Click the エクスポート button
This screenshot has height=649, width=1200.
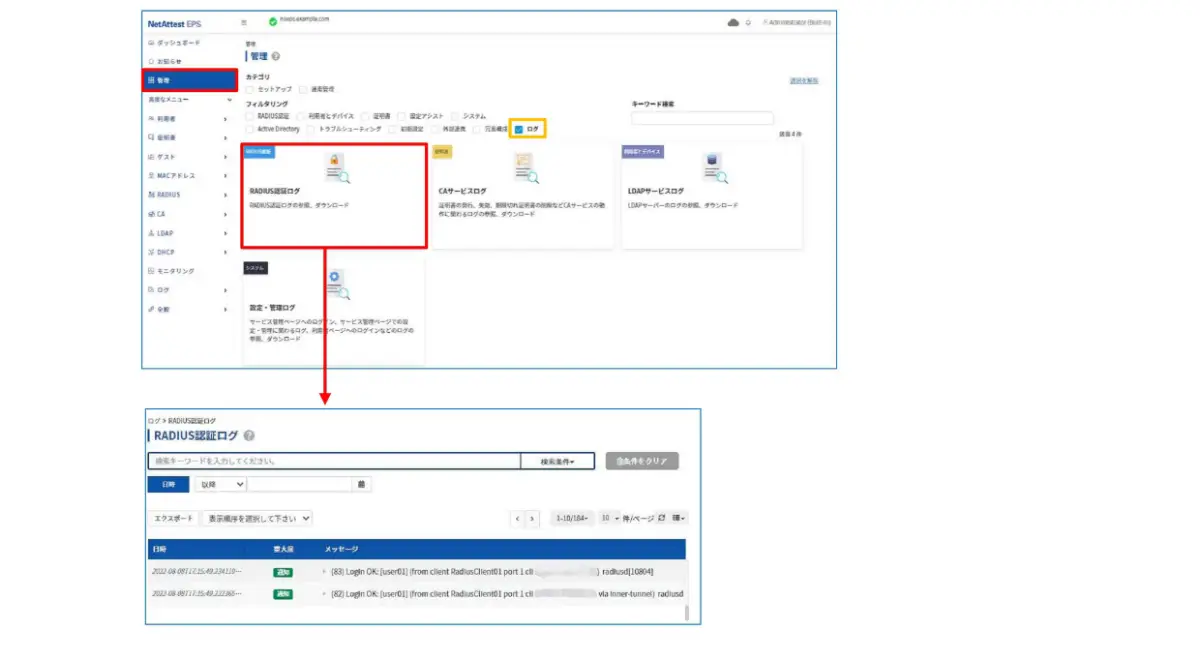(x=173, y=519)
